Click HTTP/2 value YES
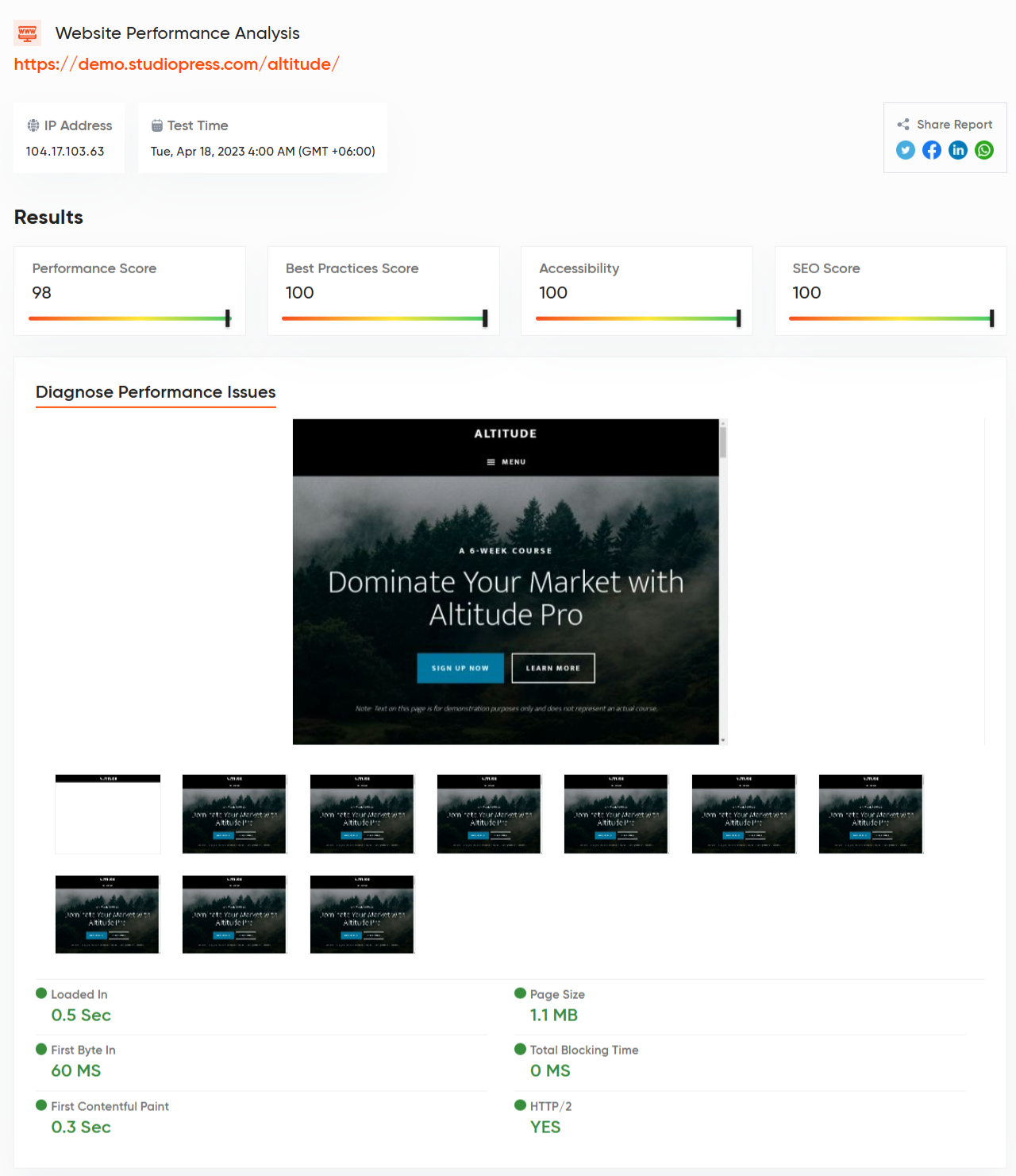This screenshot has width=1016, height=1176. point(545,1128)
